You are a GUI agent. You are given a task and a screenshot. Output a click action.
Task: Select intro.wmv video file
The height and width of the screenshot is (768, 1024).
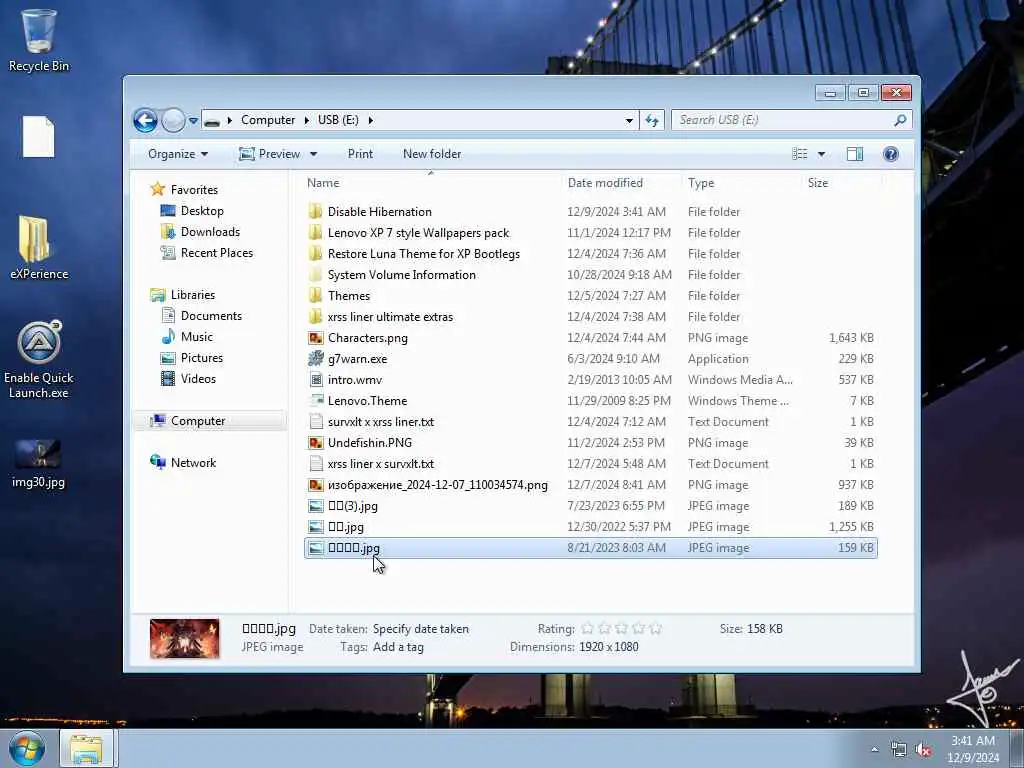355,379
